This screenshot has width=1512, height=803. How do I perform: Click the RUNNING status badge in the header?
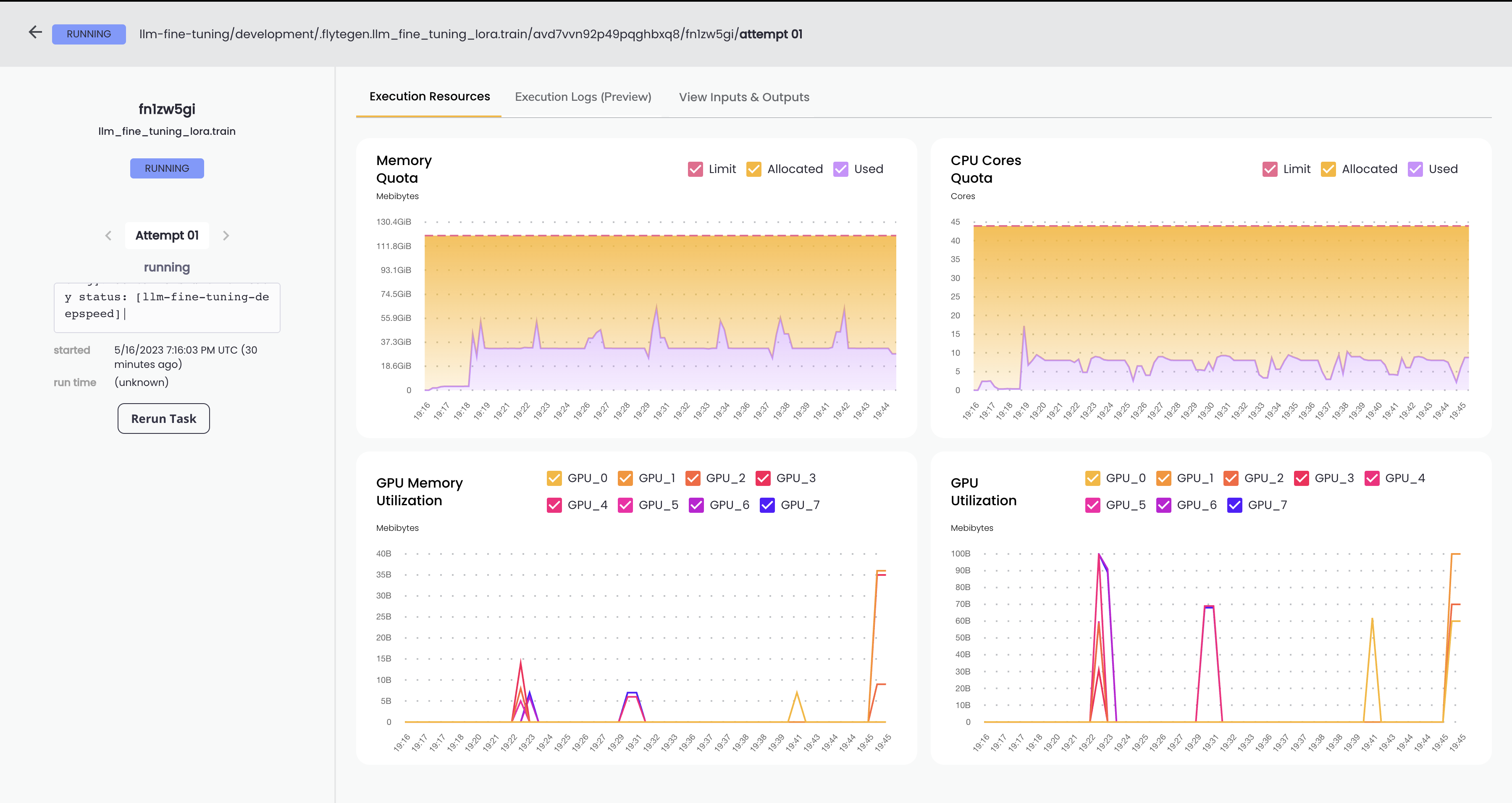click(x=89, y=34)
